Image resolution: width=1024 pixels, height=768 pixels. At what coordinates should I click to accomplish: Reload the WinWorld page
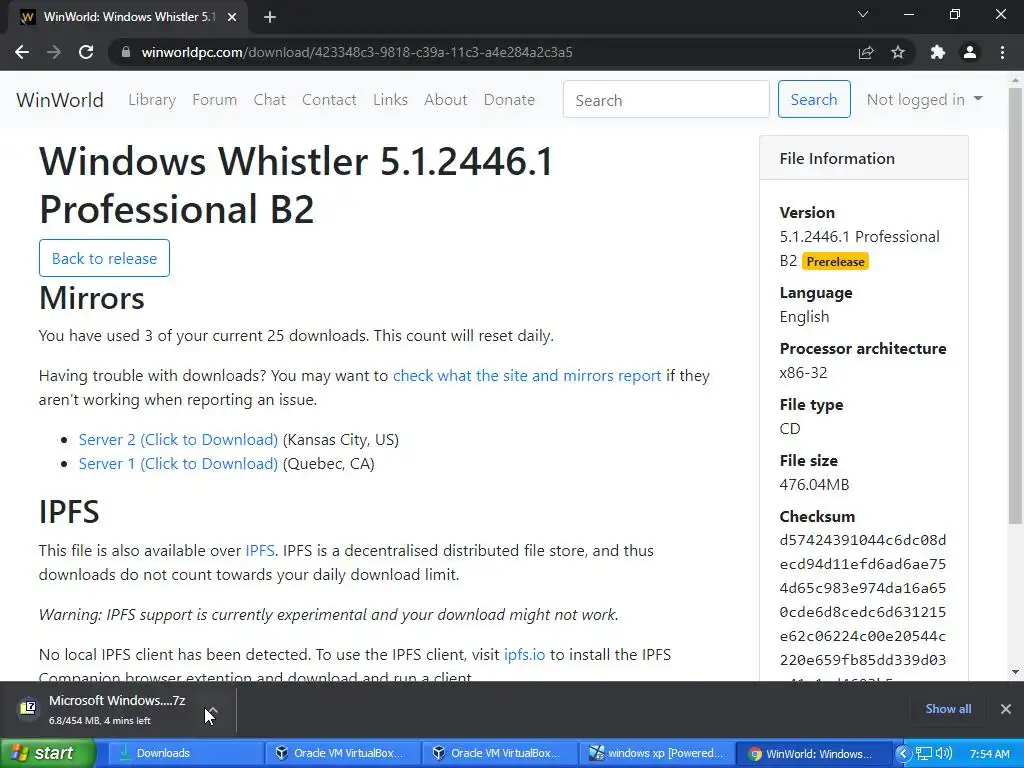pyautogui.click(x=86, y=52)
